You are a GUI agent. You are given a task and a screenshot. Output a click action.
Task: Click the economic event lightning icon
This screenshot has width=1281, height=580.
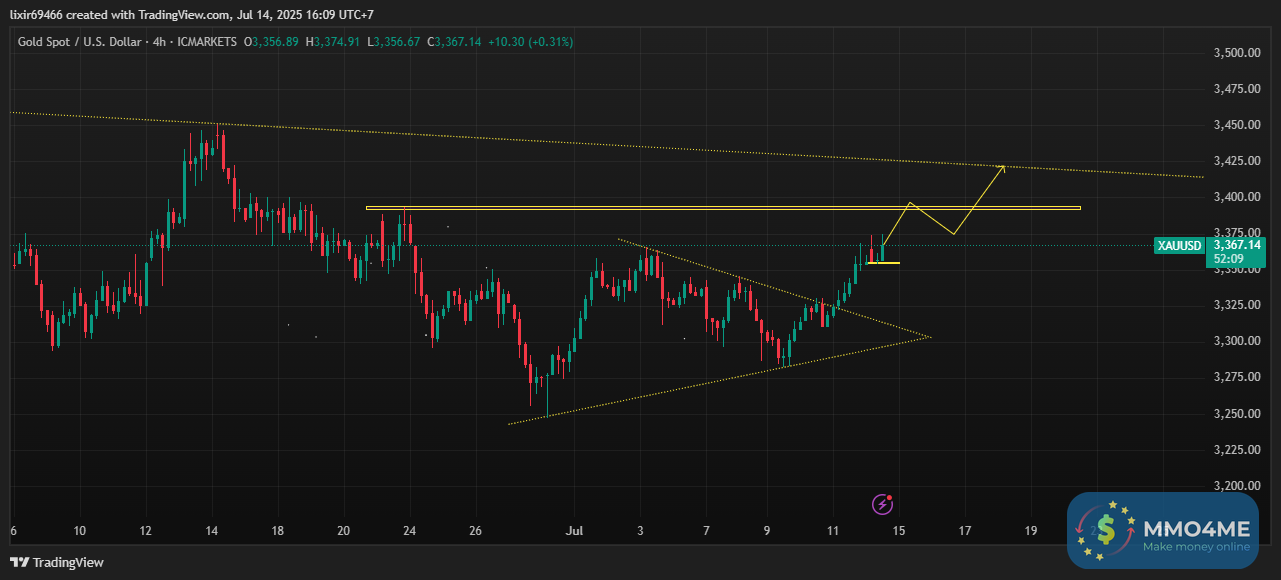tap(882, 503)
